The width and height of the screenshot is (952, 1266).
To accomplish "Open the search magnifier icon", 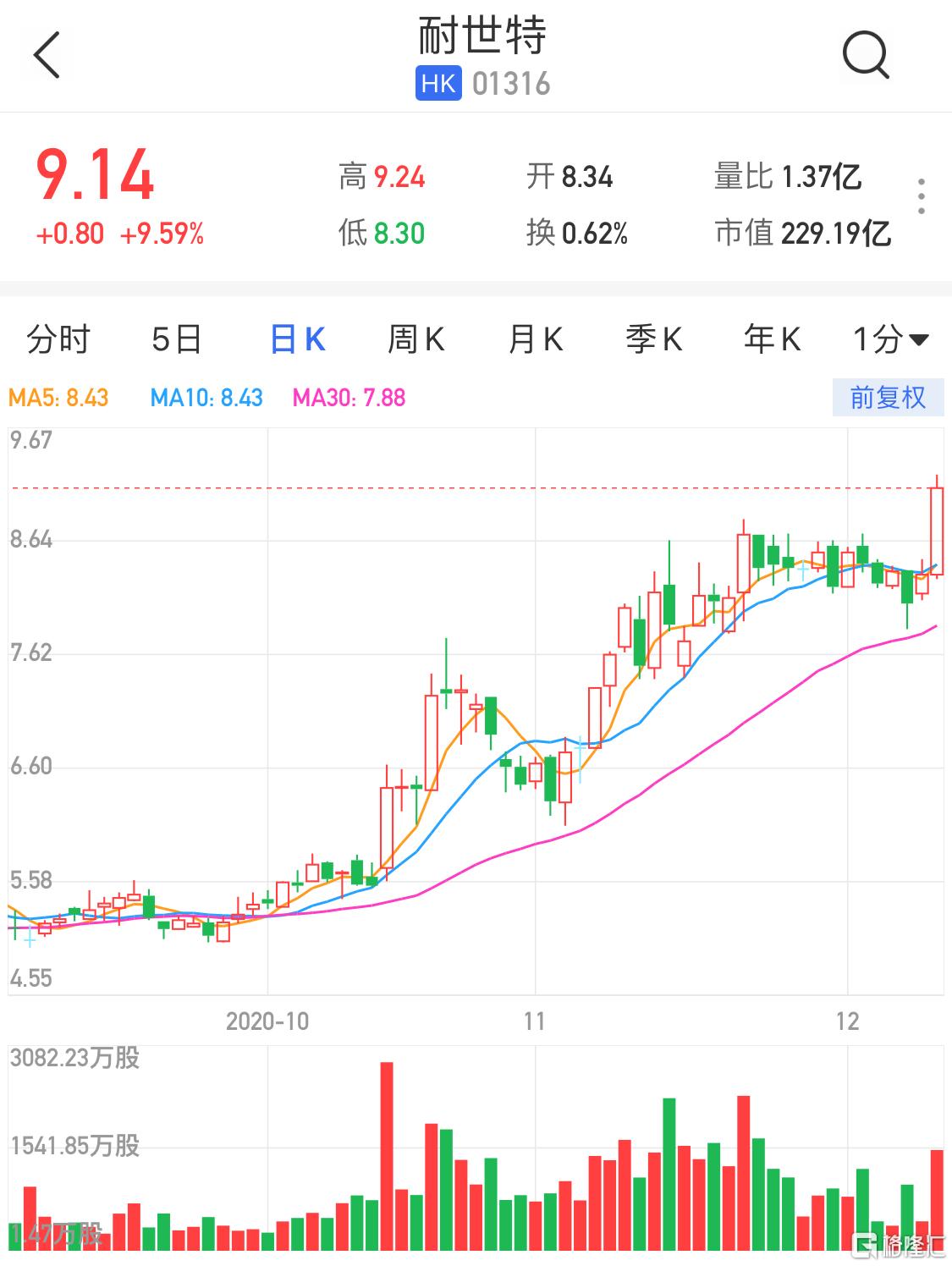I will (866, 55).
